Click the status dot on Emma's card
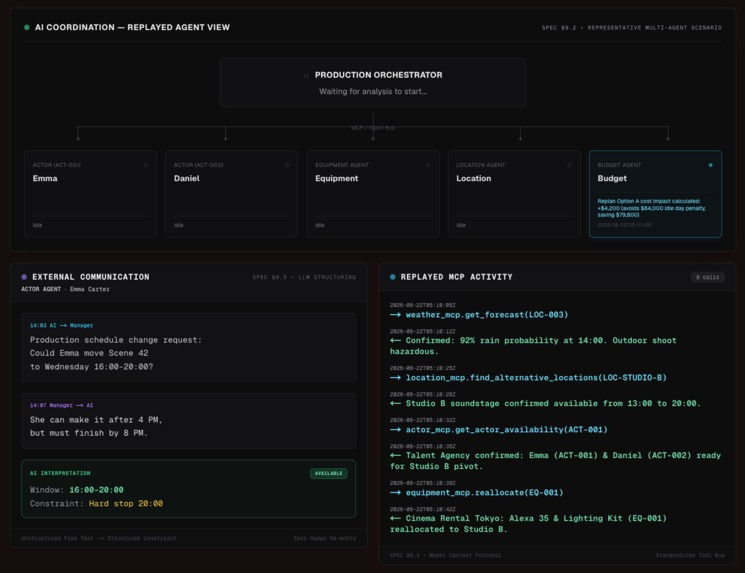Screen dimensions: 745x573 (145, 165)
